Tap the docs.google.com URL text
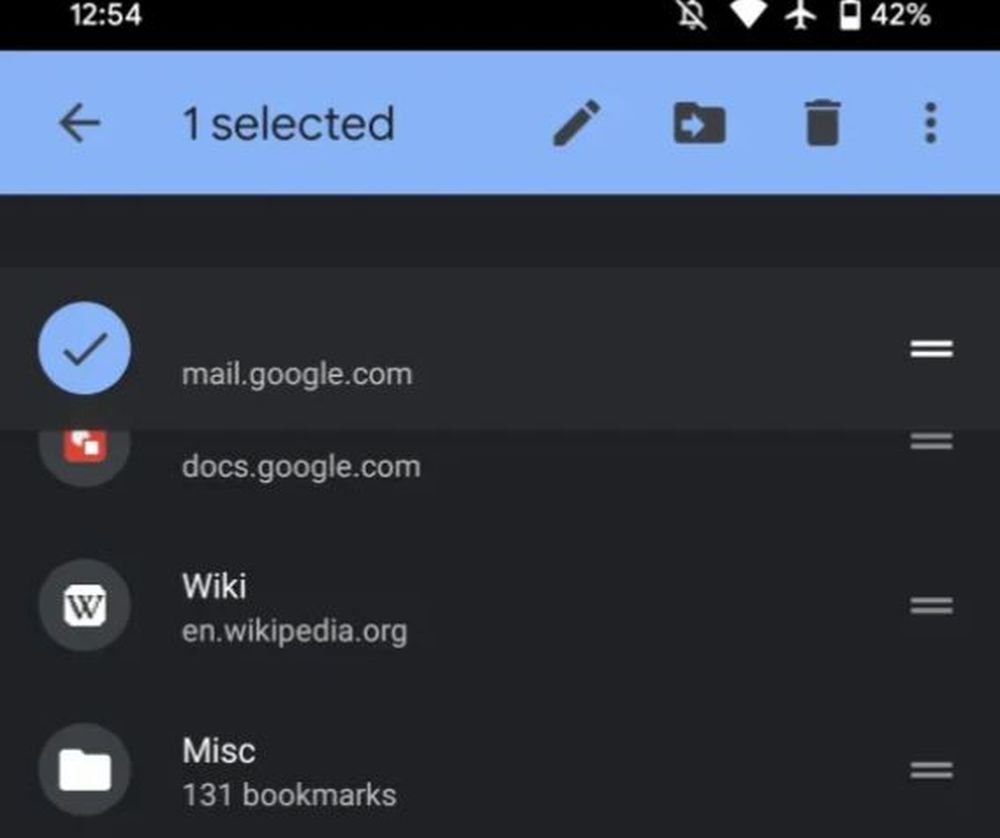 coord(300,467)
